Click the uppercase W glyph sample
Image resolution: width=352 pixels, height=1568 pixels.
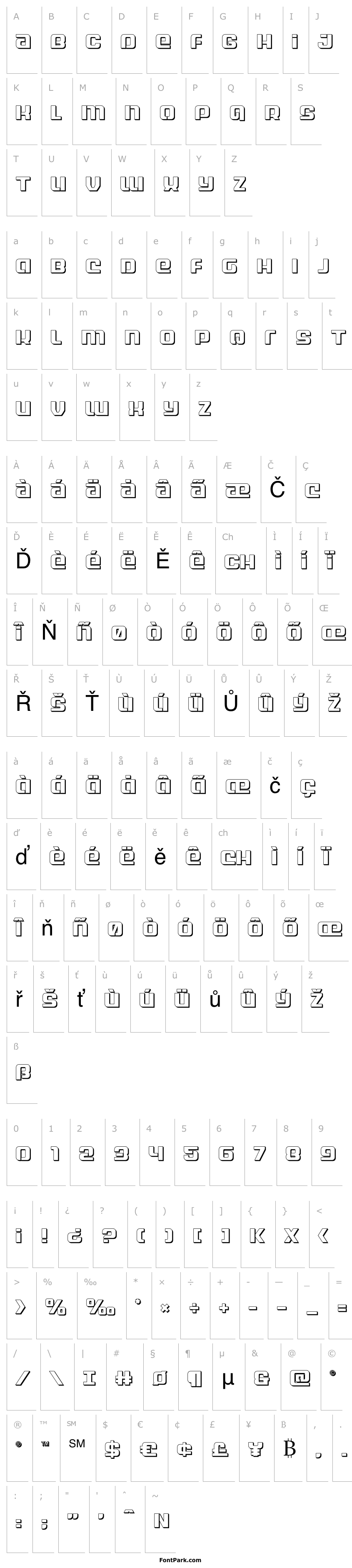click(132, 184)
